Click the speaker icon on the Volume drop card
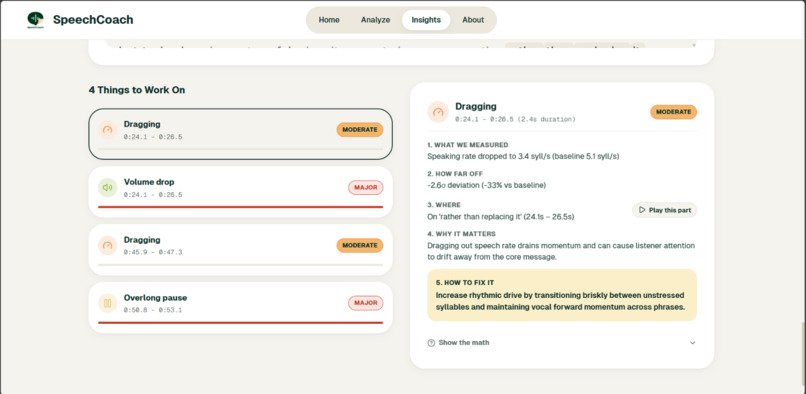806x394 pixels. pyautogui.click(x=107, y=188)
